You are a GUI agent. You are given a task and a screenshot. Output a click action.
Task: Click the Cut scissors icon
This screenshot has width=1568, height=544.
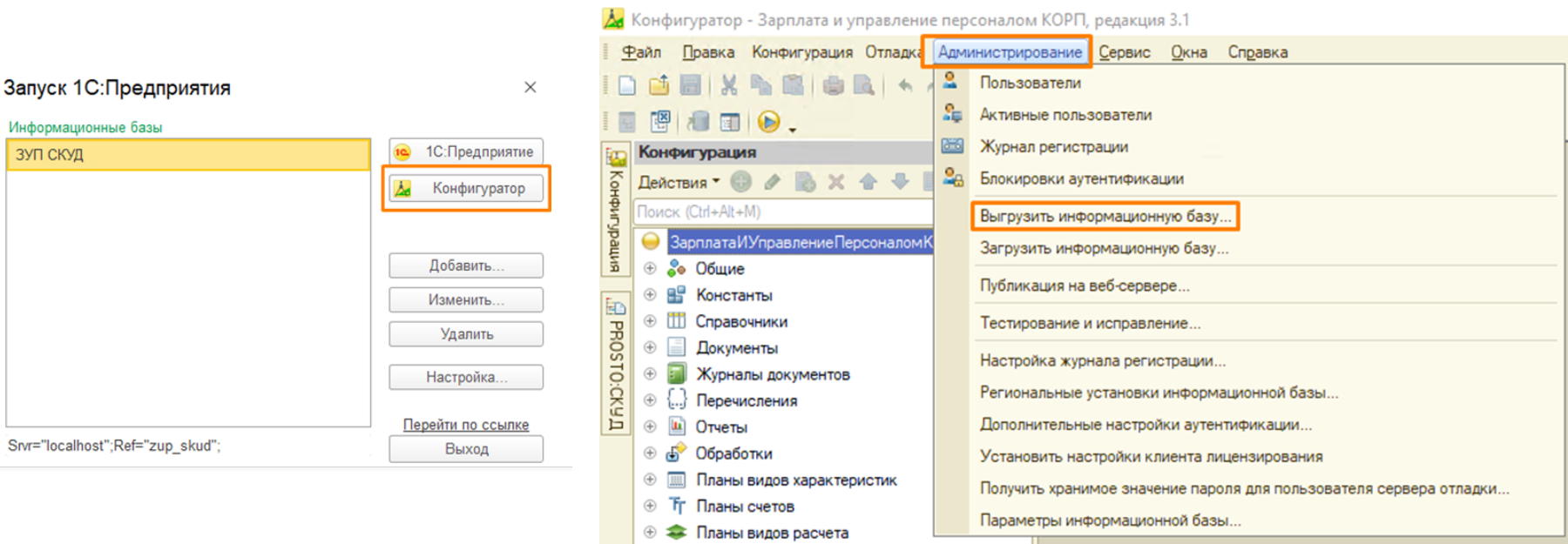(x=729, y=85)
